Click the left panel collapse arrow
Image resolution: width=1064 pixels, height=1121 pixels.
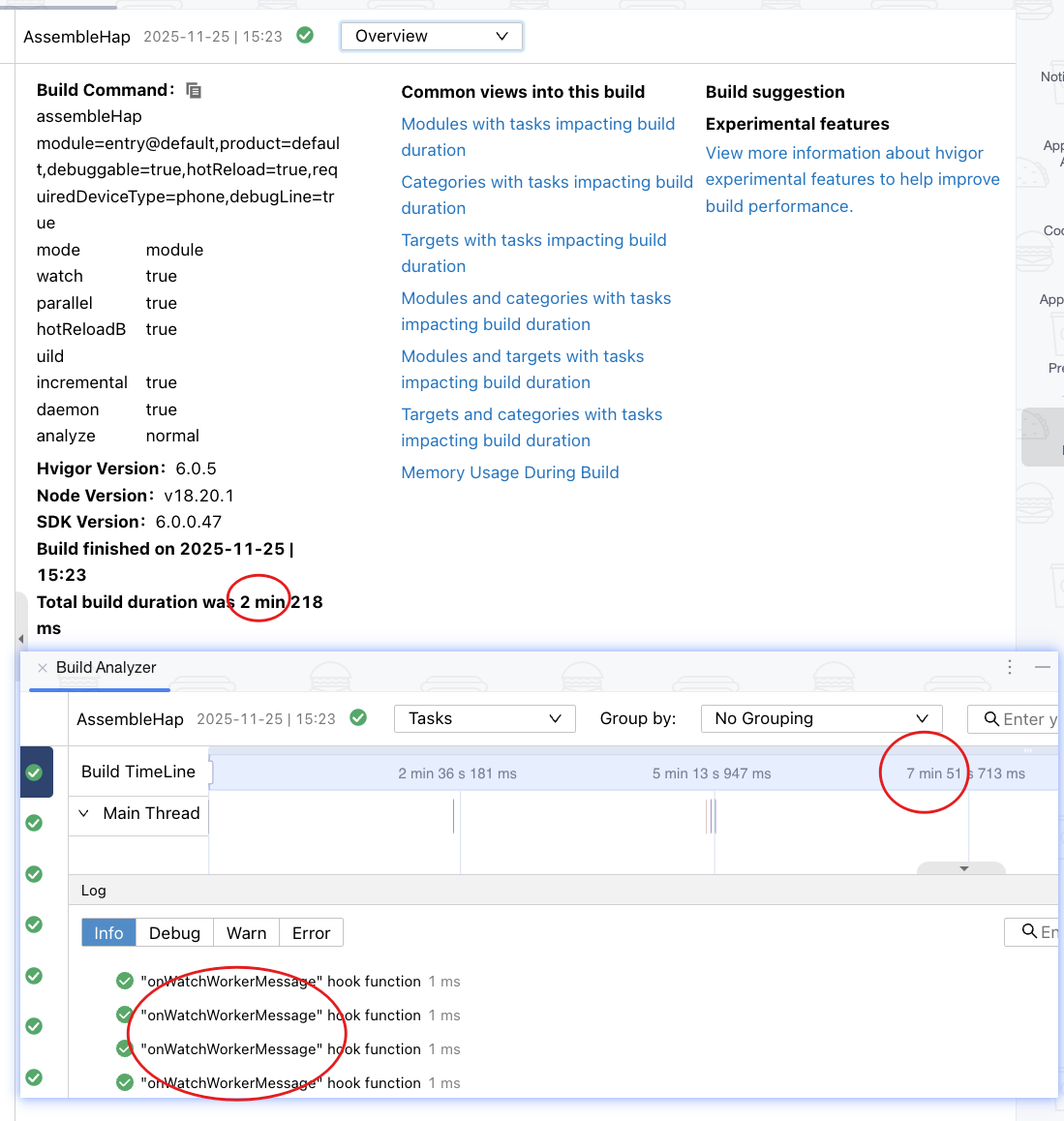point(21,639)
